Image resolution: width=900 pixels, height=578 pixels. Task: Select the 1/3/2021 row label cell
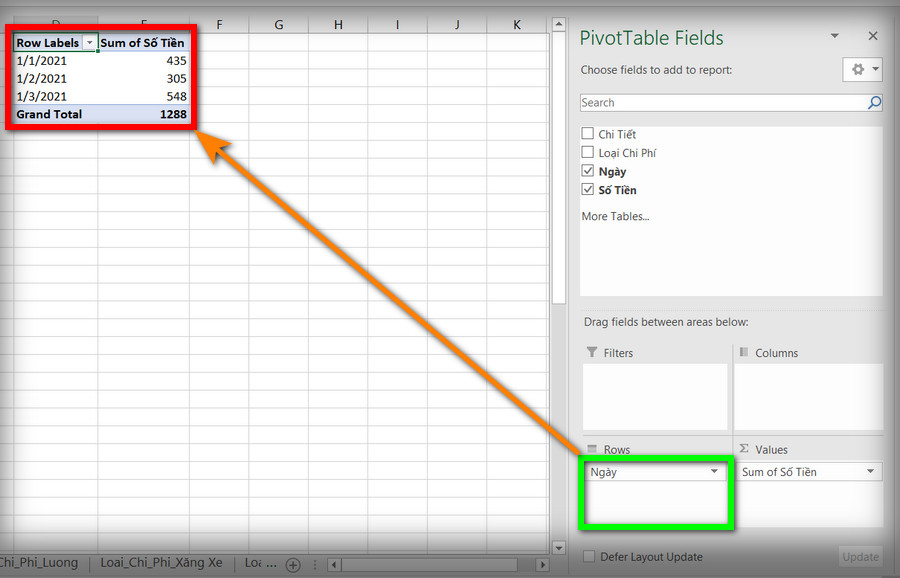click(x=56, y=96)
